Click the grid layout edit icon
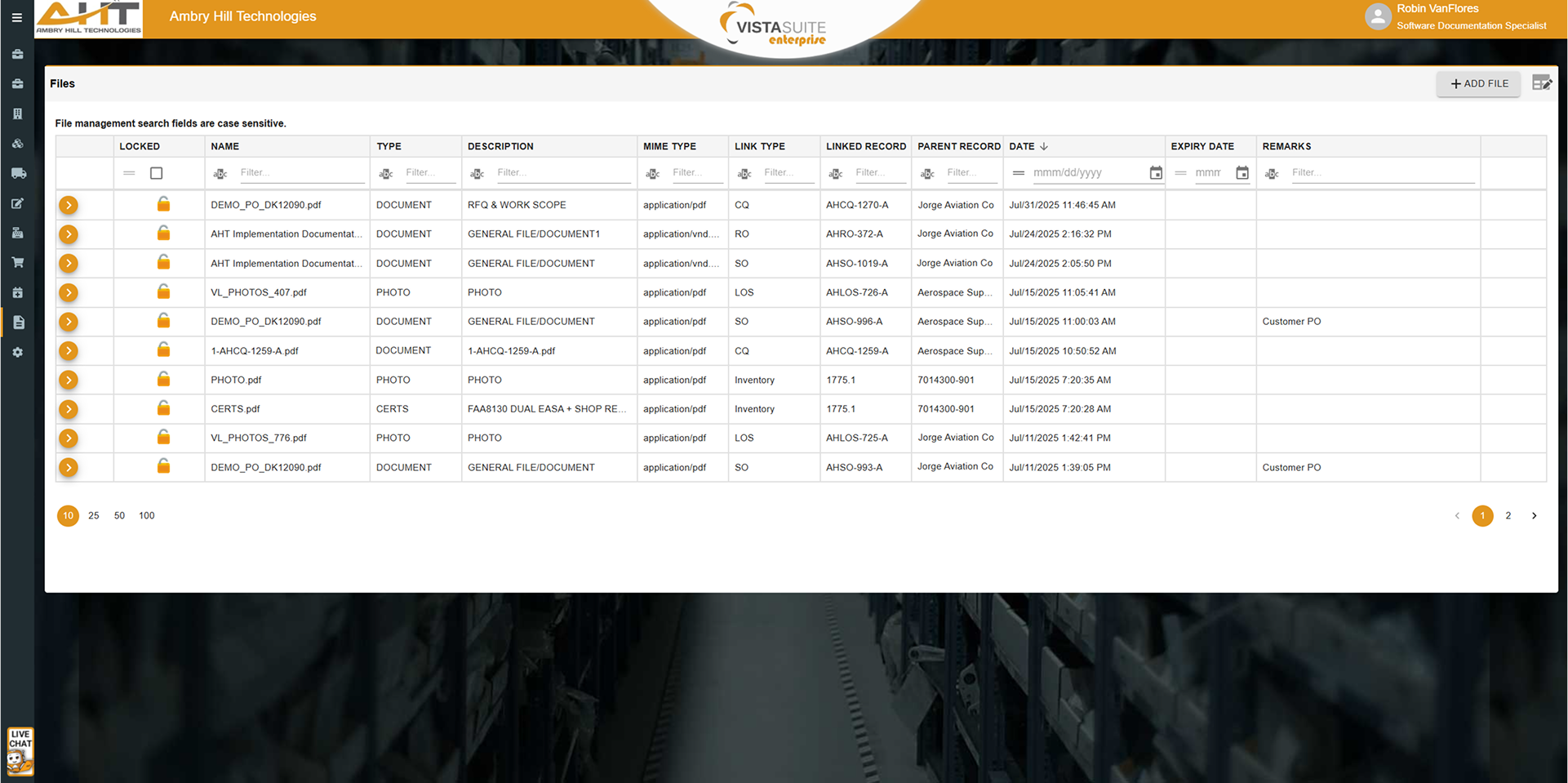 pyautogui.click(x=1541, y=83)
